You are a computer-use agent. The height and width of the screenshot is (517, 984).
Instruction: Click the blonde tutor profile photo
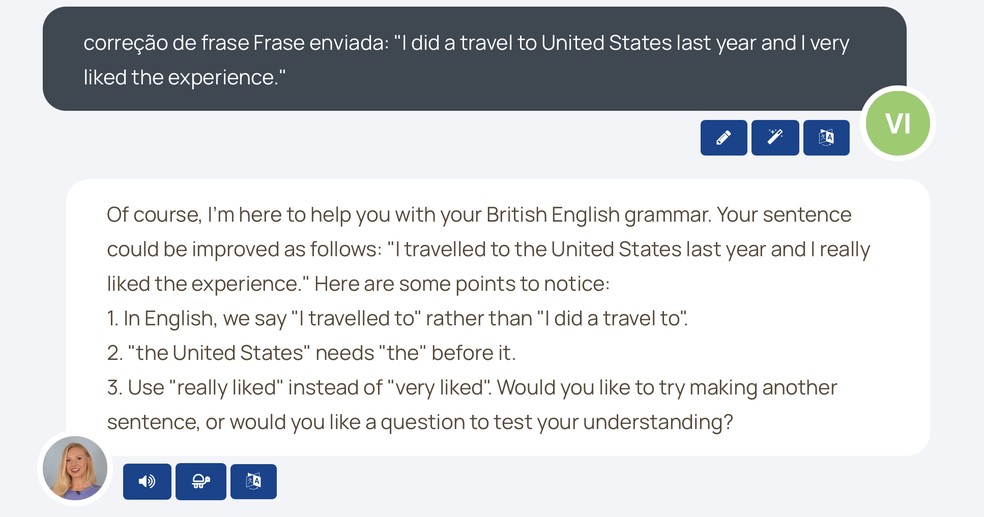pyautogui.click(x=74, y=468)
